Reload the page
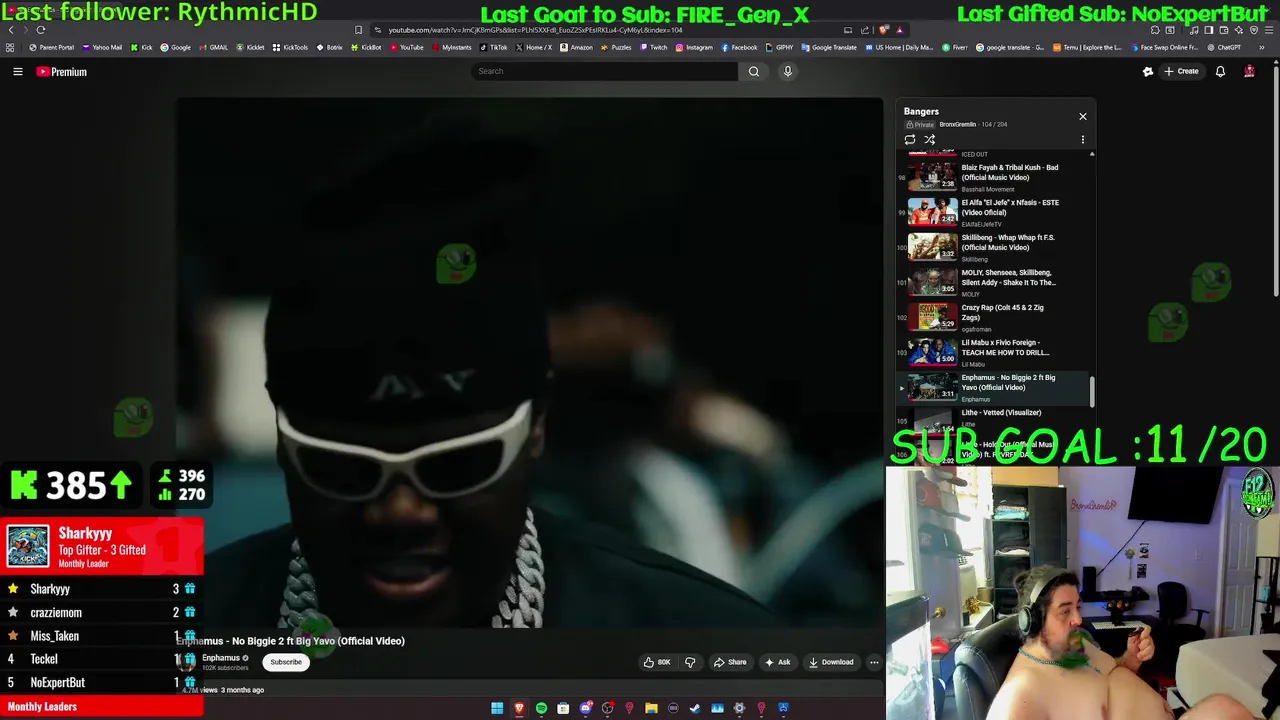The width and height of the screenshot is (1280, 720). click(x=41, y=30)
